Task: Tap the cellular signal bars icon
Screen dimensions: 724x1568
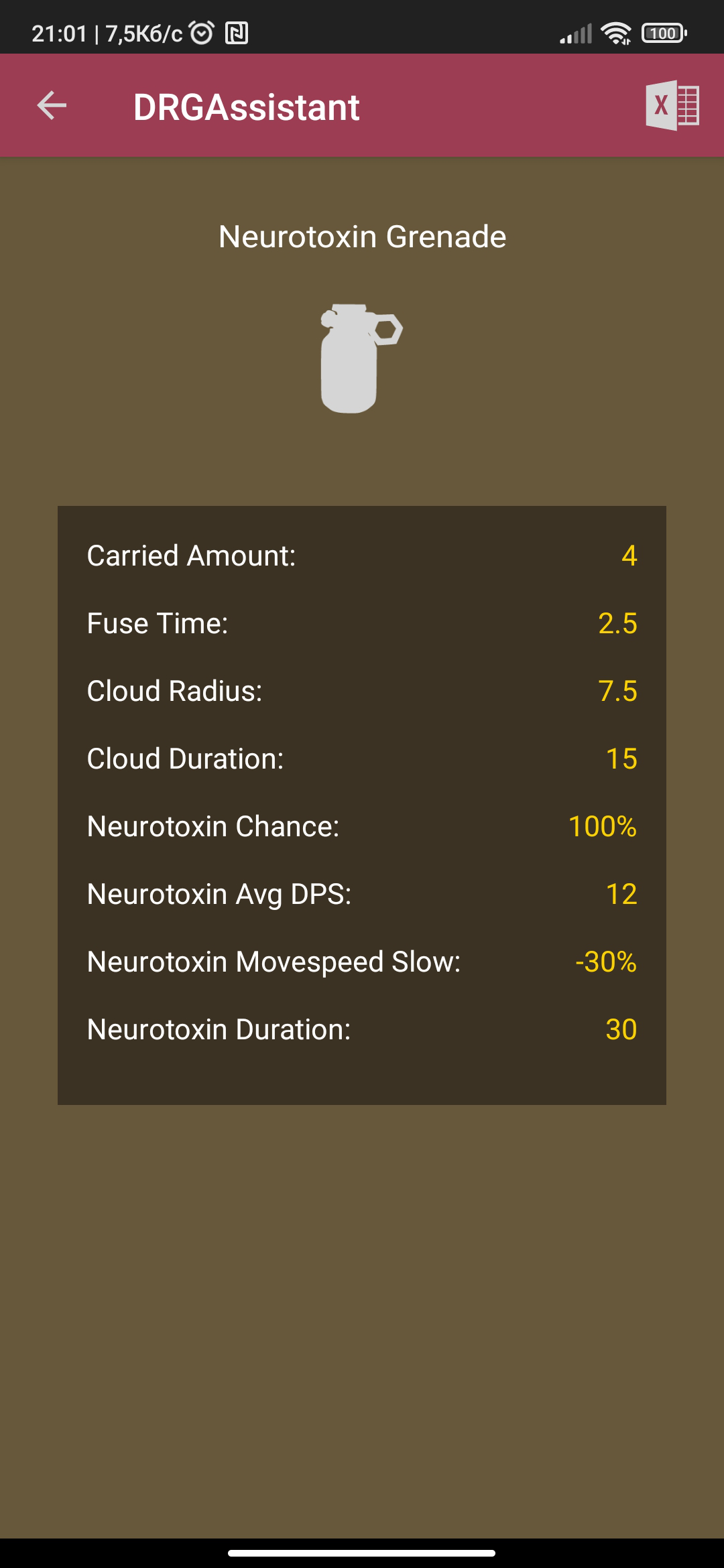Action: (x=577, y=34)
